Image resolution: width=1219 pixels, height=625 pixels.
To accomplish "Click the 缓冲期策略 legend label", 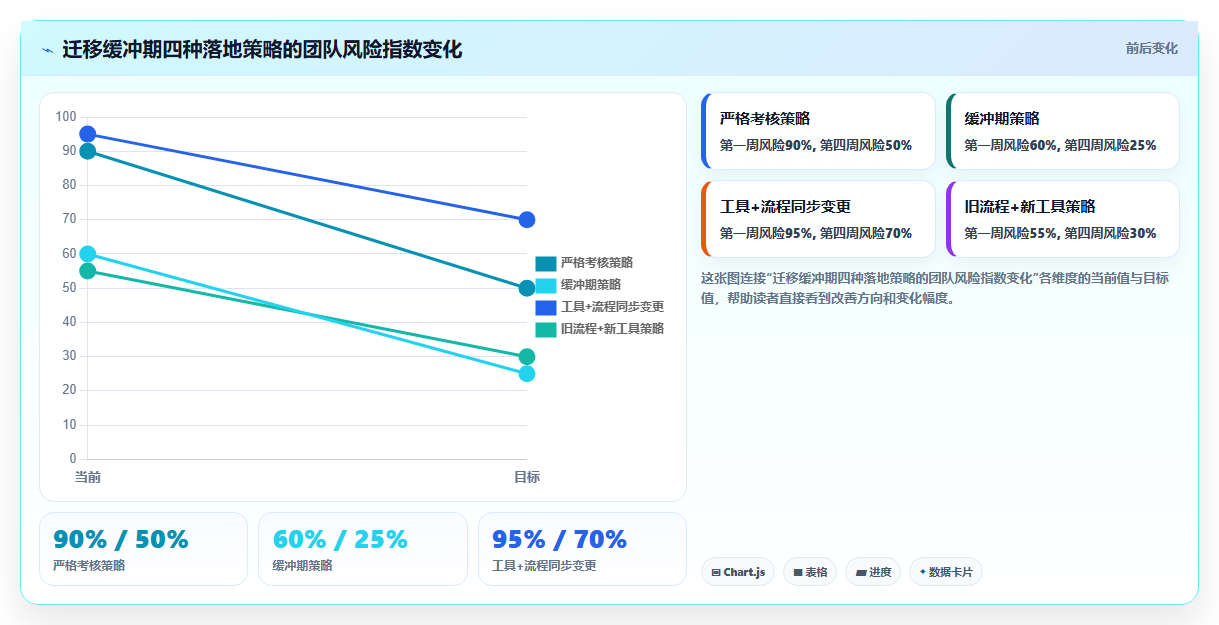I will (590, 285).
